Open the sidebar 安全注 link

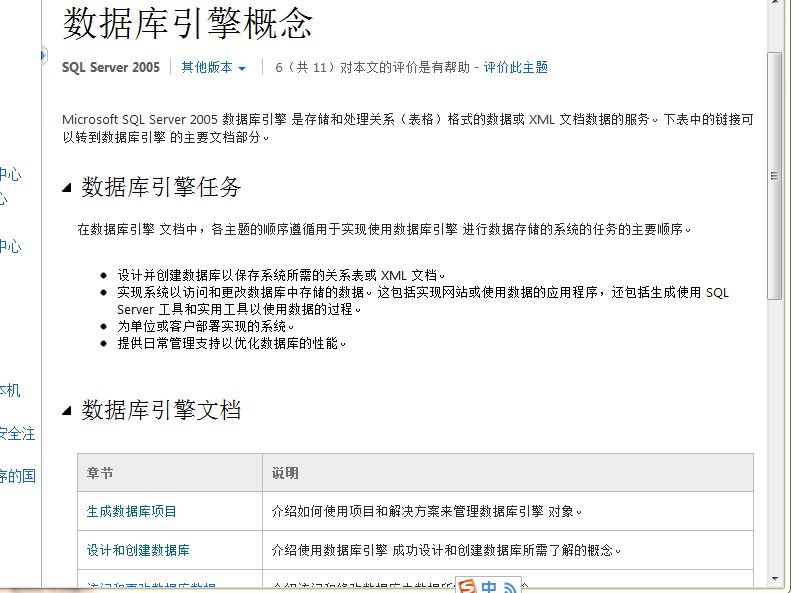point(17,434)
